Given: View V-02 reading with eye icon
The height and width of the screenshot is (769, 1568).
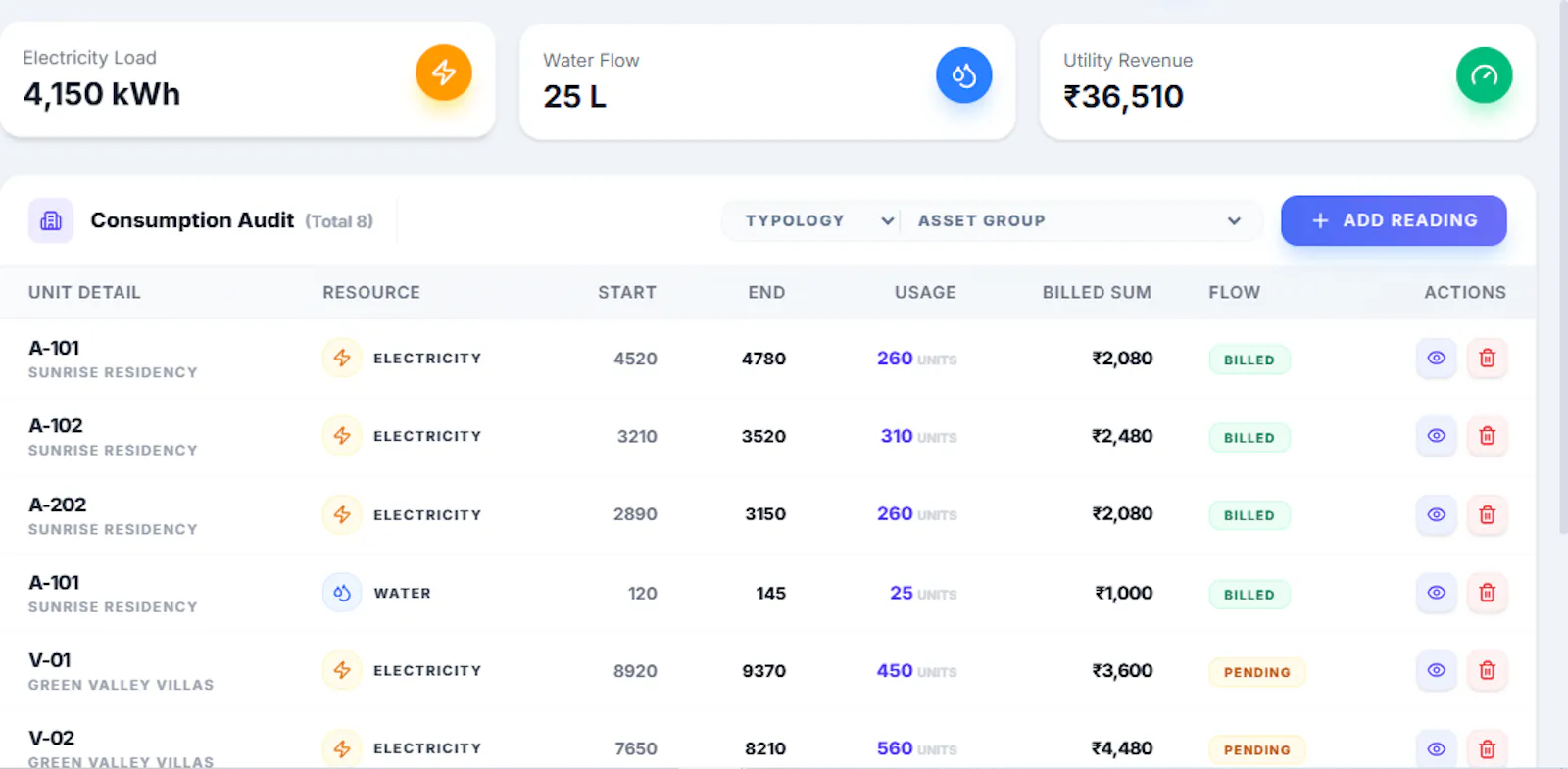Looking at the screenshot, I should [1437, 748].
